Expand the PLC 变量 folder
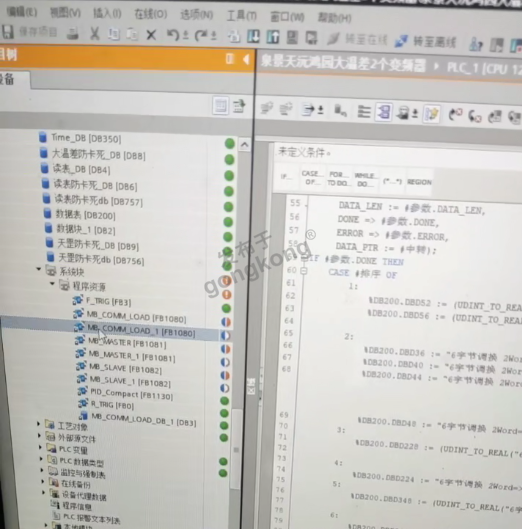The width and height of the screenshot is (522, 529). tap(40, 447)
